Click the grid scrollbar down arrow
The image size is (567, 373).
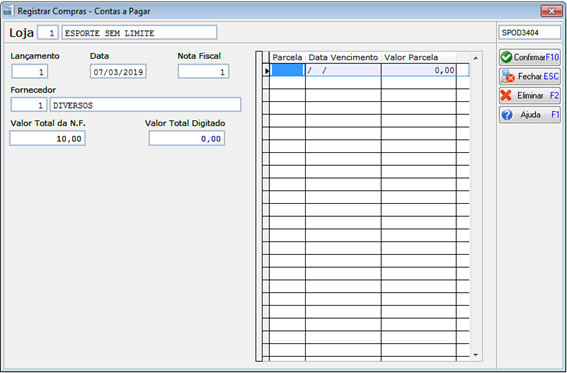click(476, 355)
